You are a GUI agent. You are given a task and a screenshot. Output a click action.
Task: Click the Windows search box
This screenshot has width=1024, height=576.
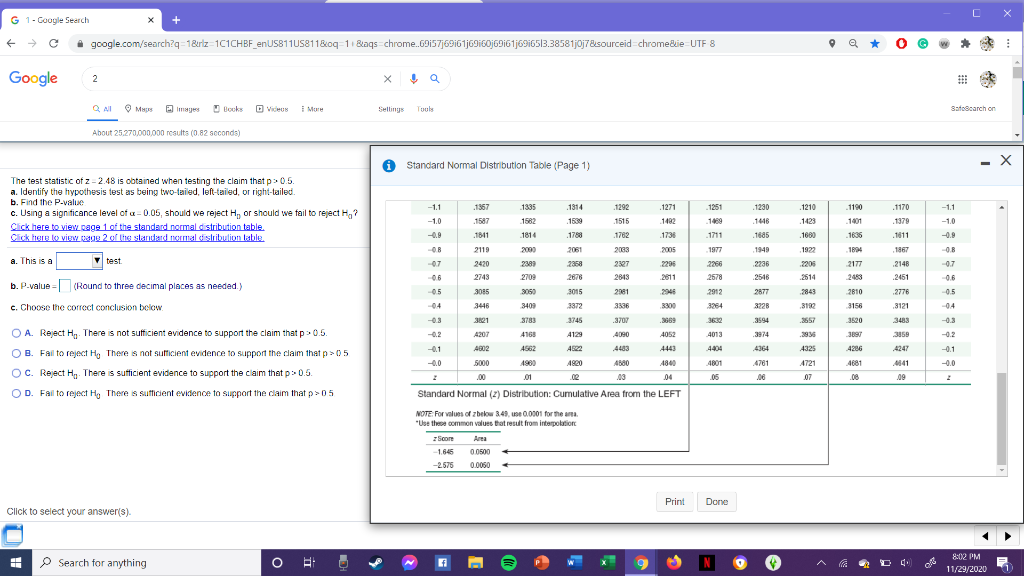coord(146,562)
